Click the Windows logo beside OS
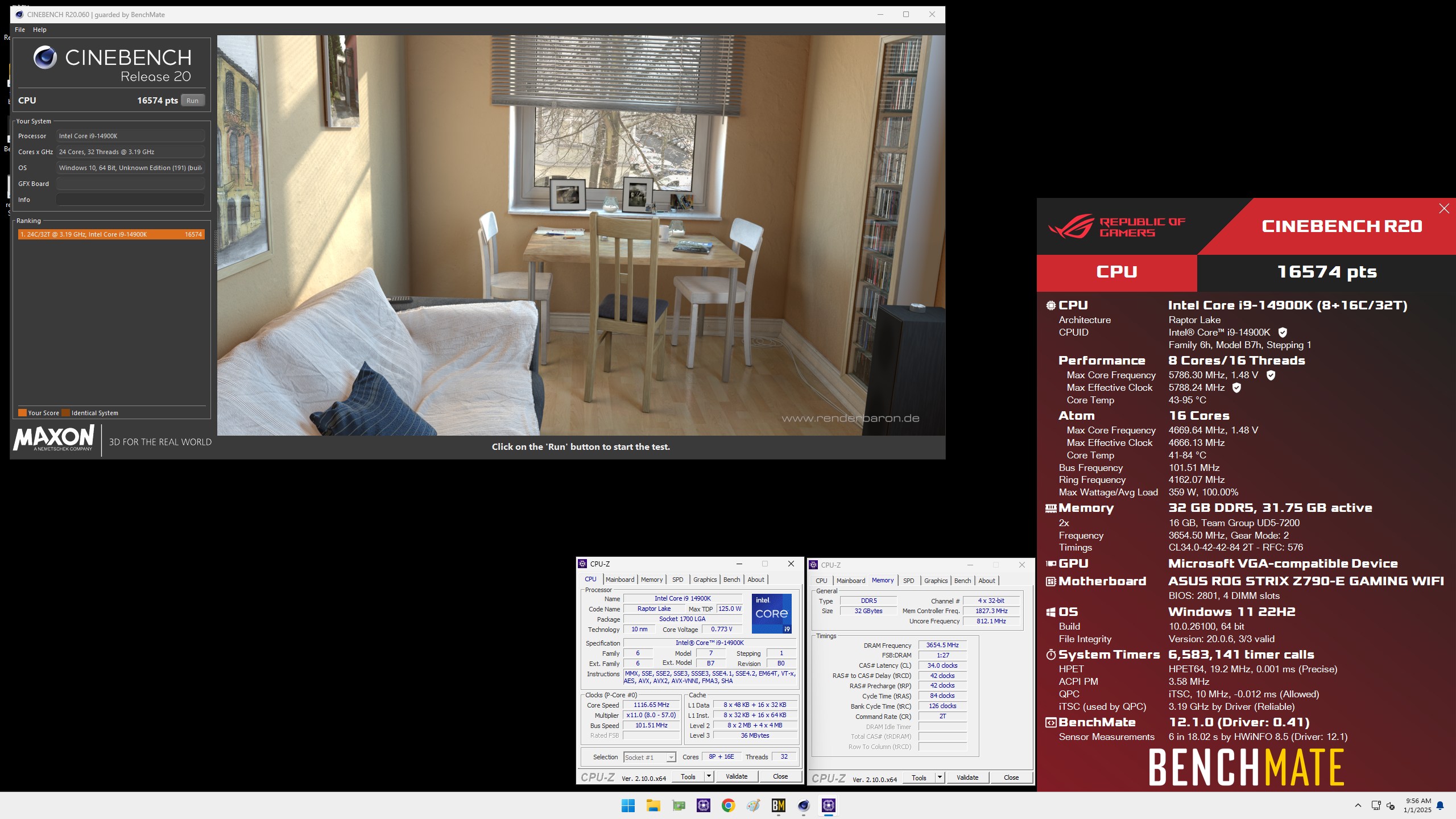The height and width of the screenshot is (819, 1456). (x=1051, y=612)
